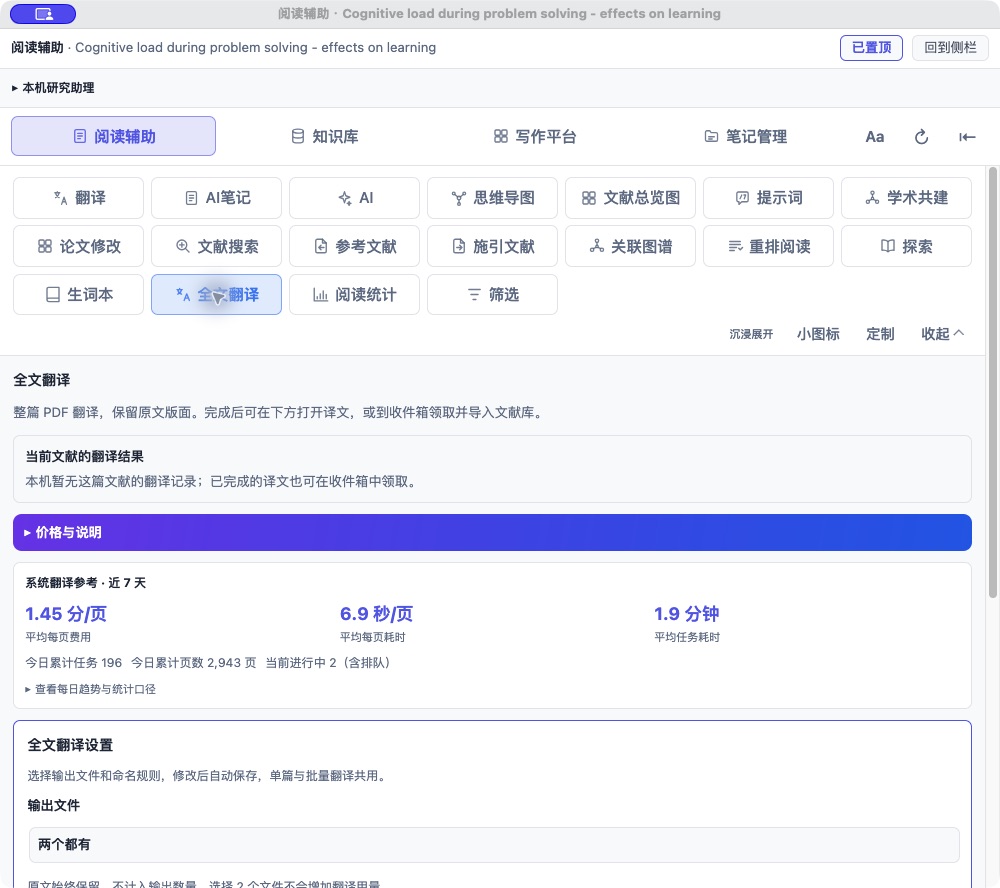Open the 思维导图 mind map tool
Screen dimensions: 1000x888
tap(492, 198)
